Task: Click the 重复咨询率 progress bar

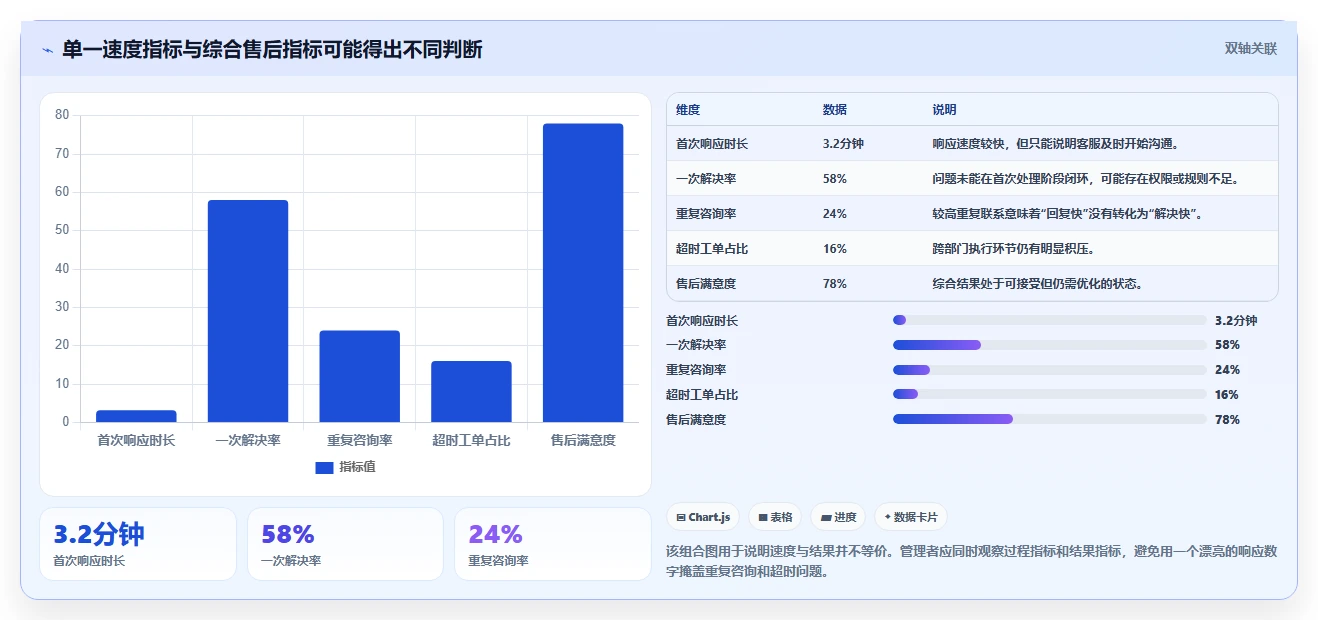Action: pyautogui.click(x=1049, y=370)
